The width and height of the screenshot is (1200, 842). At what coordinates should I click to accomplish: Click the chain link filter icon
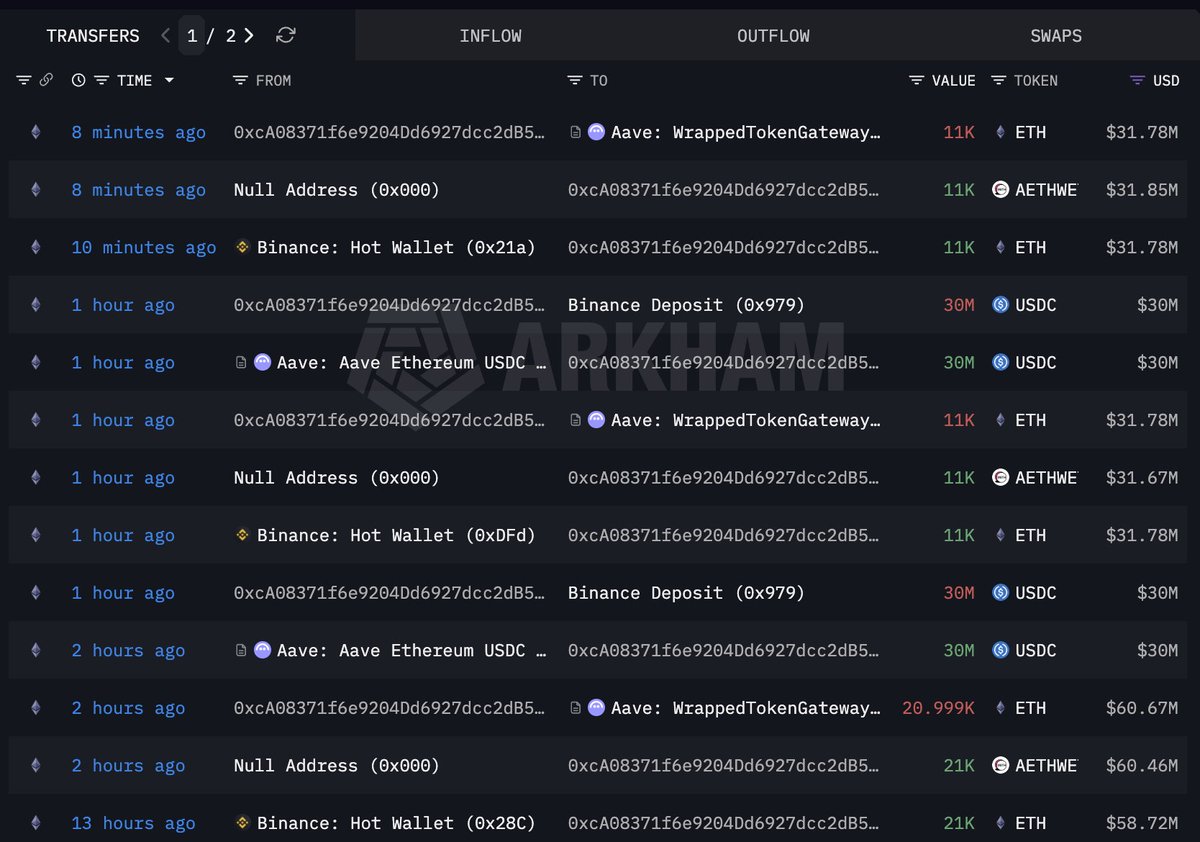pos(46,80)
